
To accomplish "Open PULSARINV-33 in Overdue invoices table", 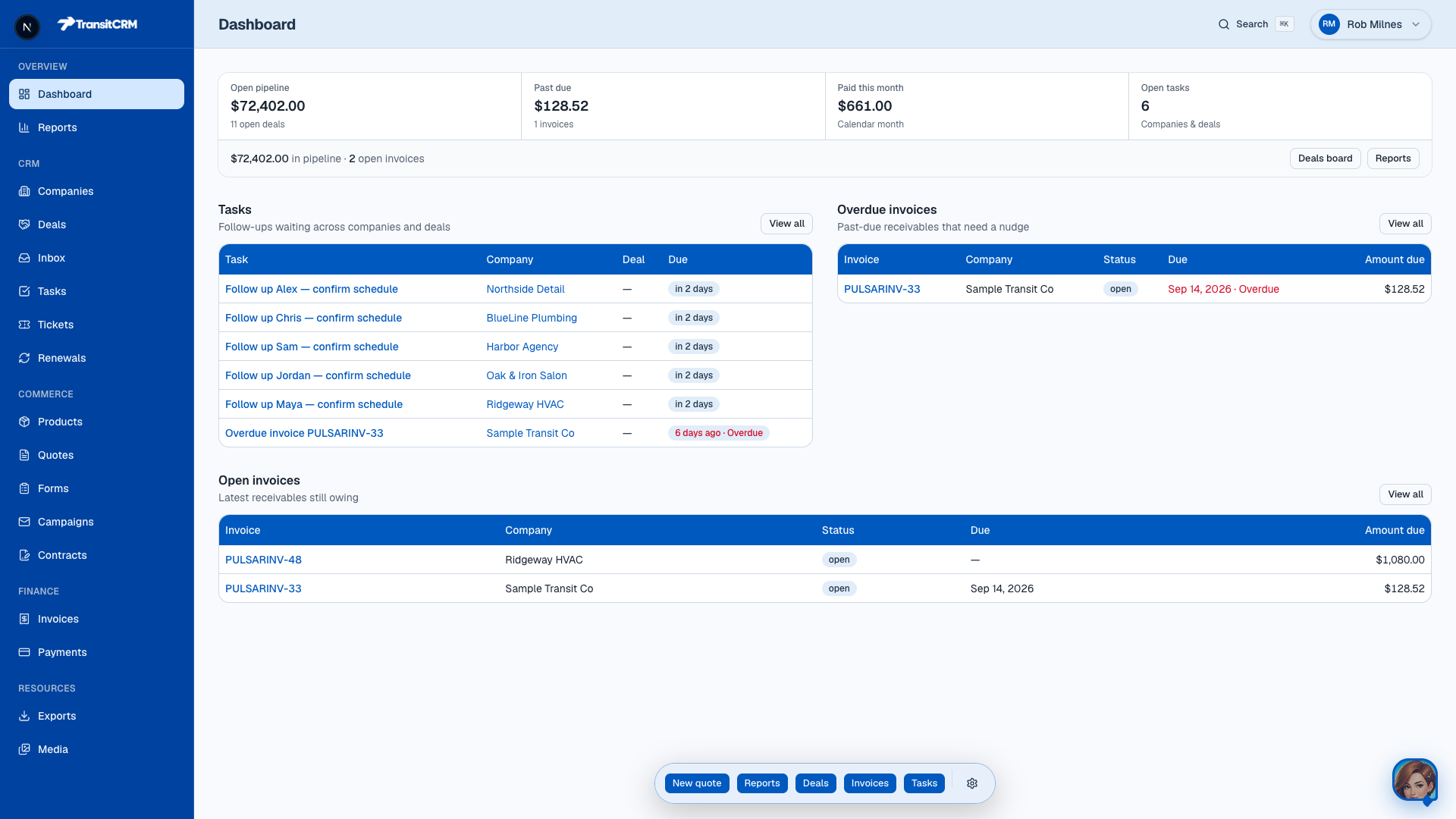I will (x=882, y=289).
